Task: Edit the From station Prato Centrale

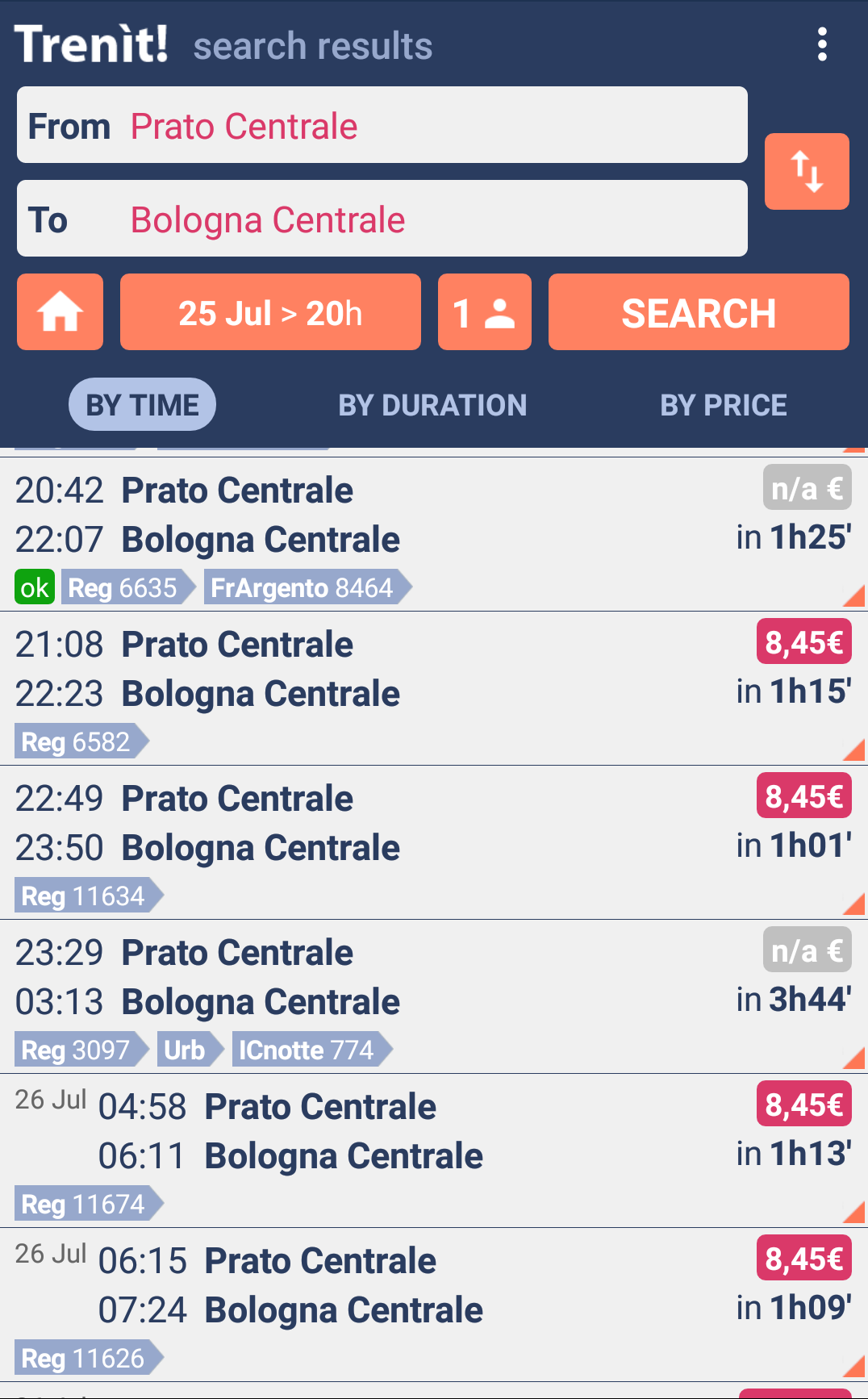Action: point(382,126)
